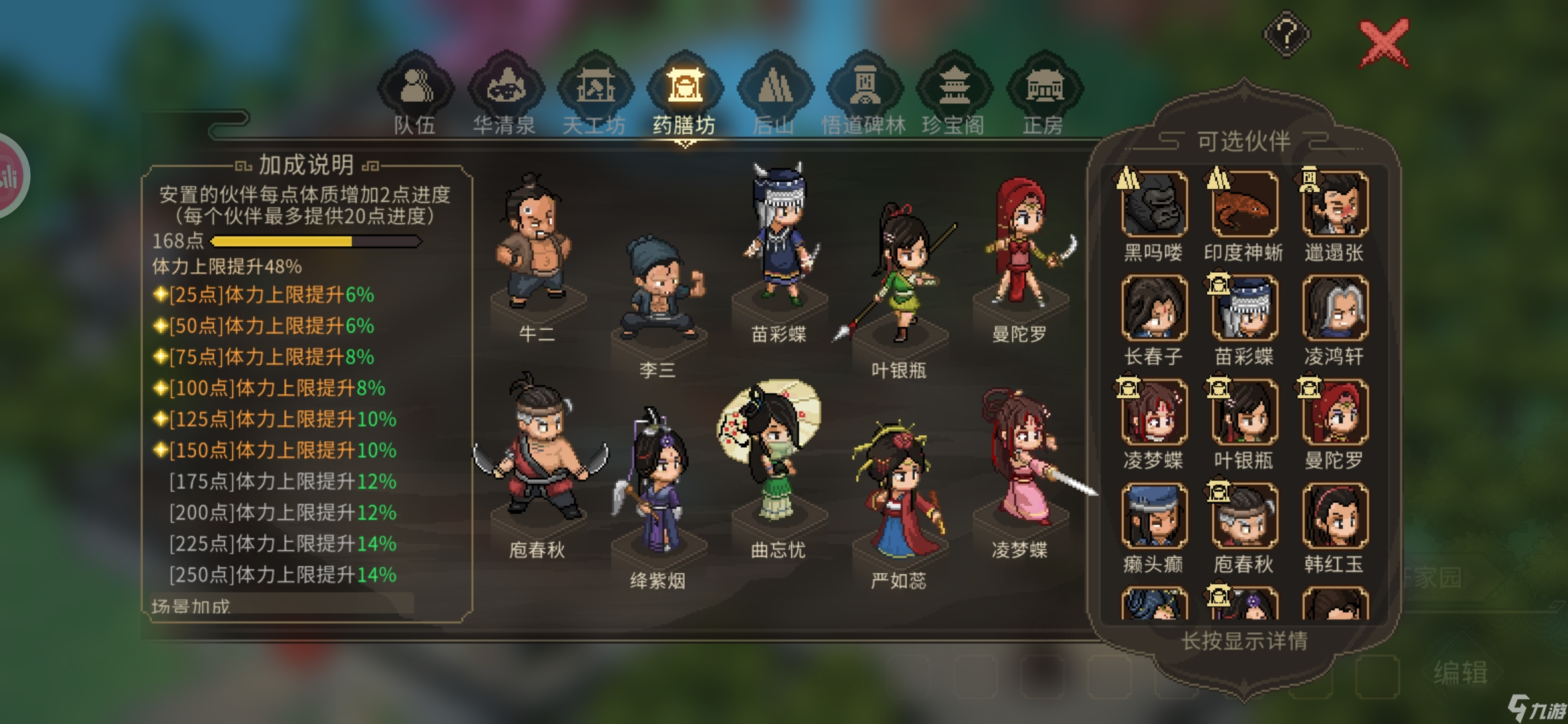This screenshot has height=724, width=1568.
Task: Select the 韩红玉 companion portrait
Action: (1335, 516)
